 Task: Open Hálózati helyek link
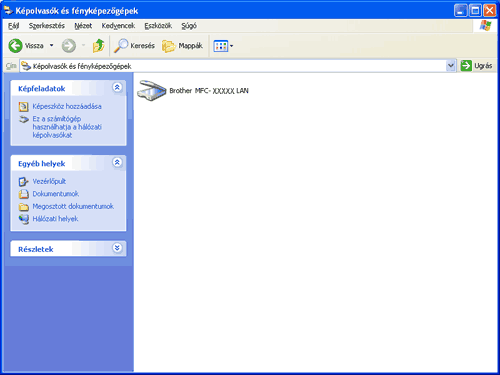[55, 219]
